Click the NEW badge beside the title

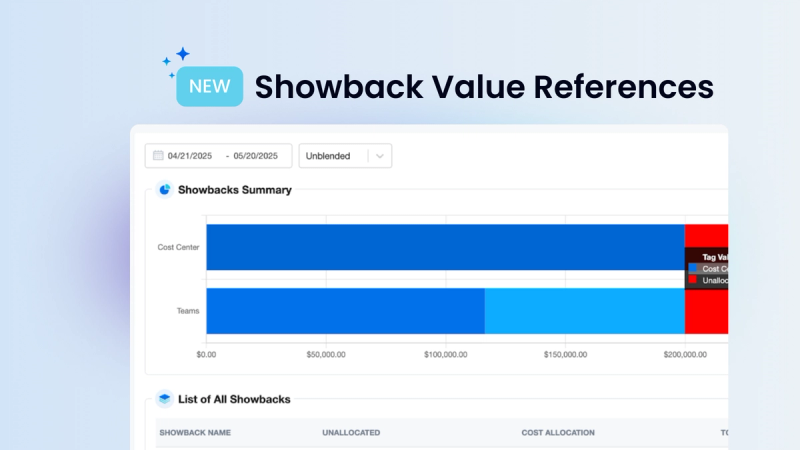210,86
